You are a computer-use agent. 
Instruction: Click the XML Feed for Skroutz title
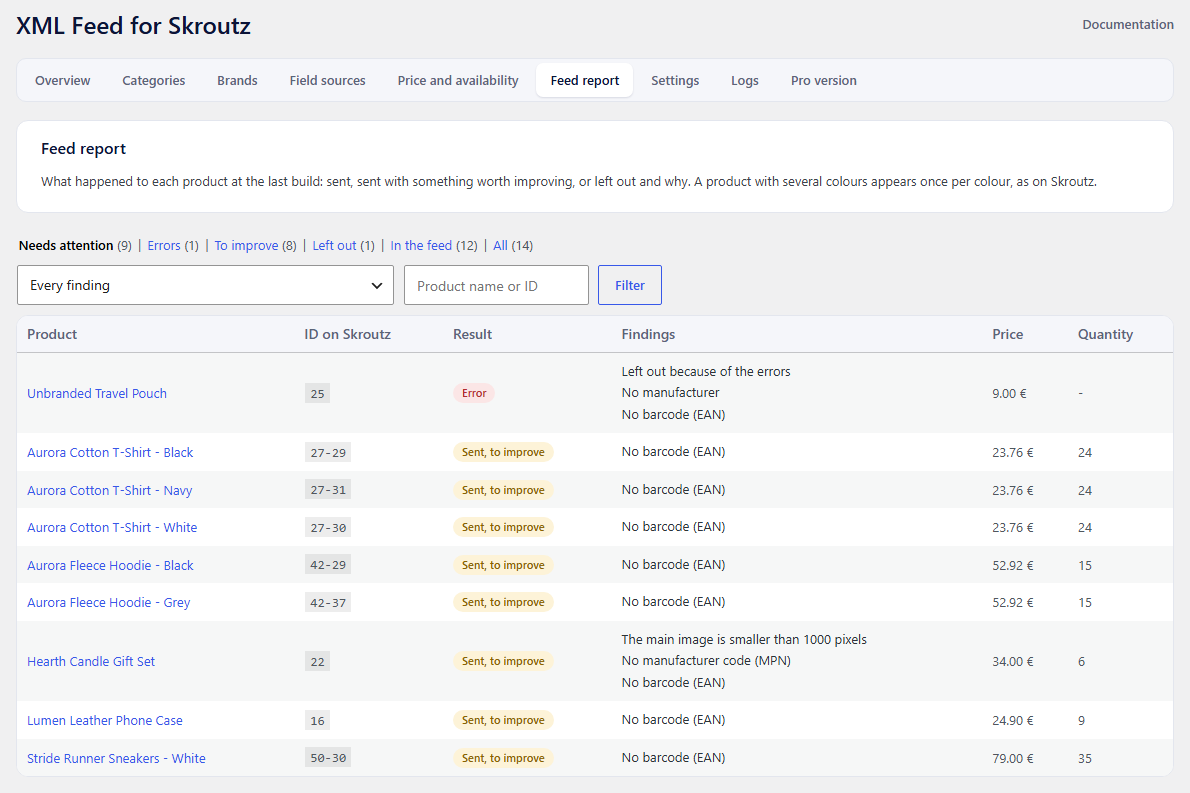point(134,26)
